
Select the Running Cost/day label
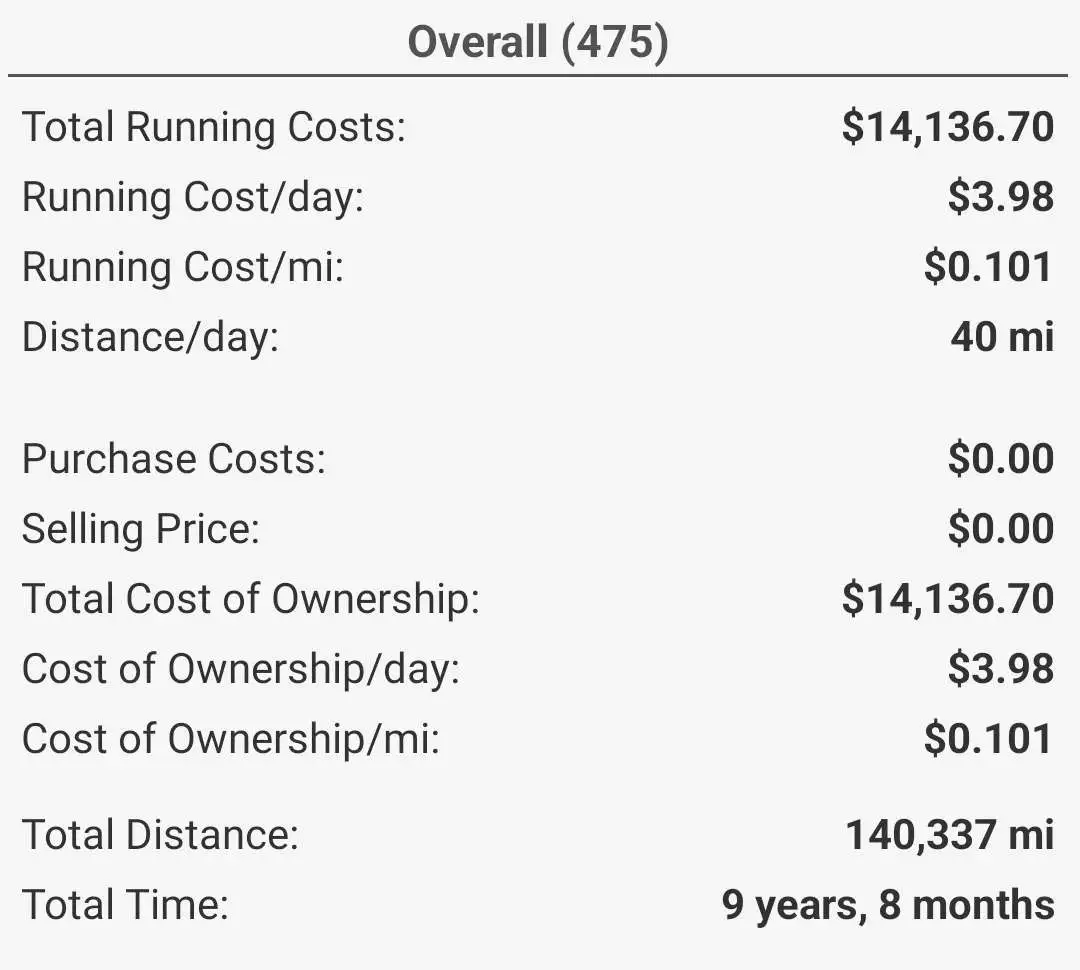point(193,197)
